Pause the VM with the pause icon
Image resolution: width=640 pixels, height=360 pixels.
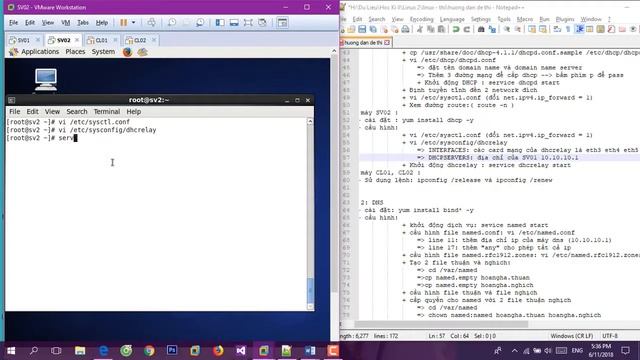123,22
